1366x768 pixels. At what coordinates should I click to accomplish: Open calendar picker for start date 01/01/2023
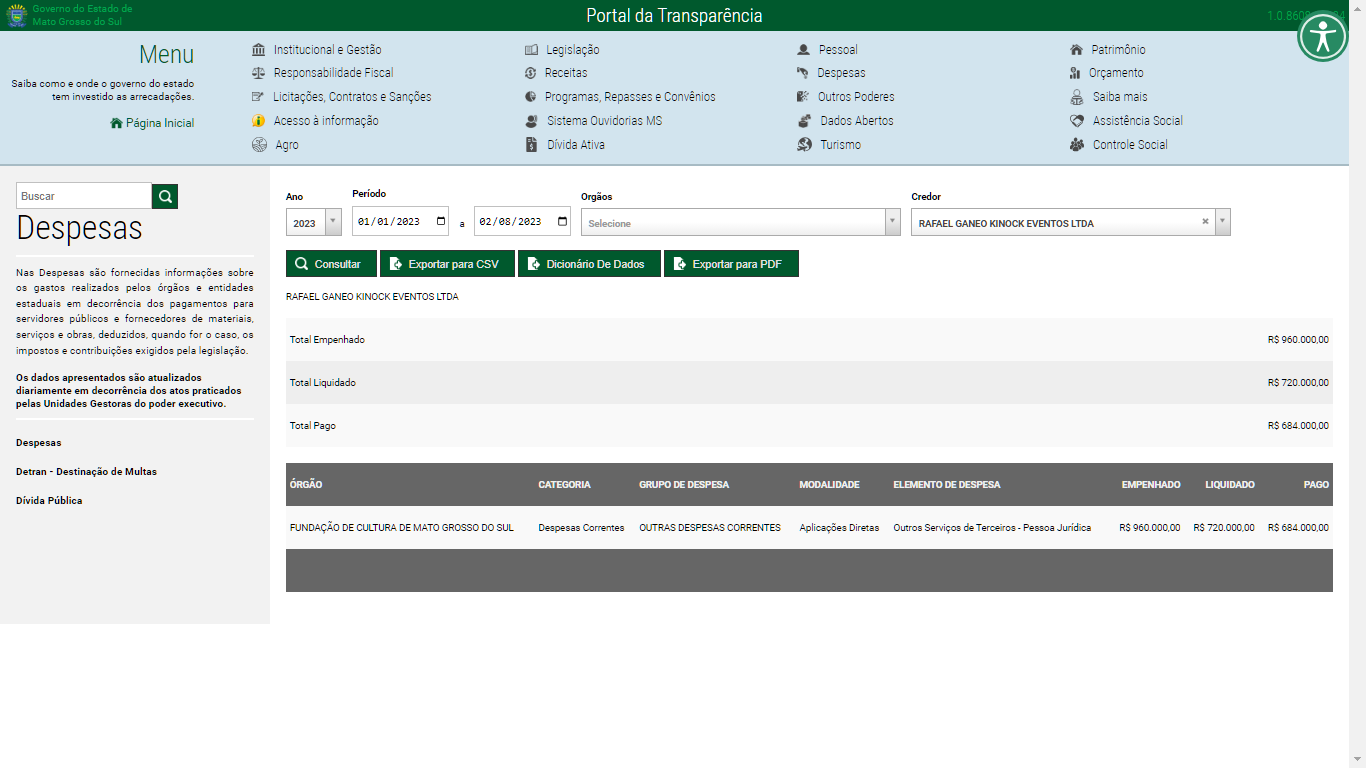[x=441, y=222]
